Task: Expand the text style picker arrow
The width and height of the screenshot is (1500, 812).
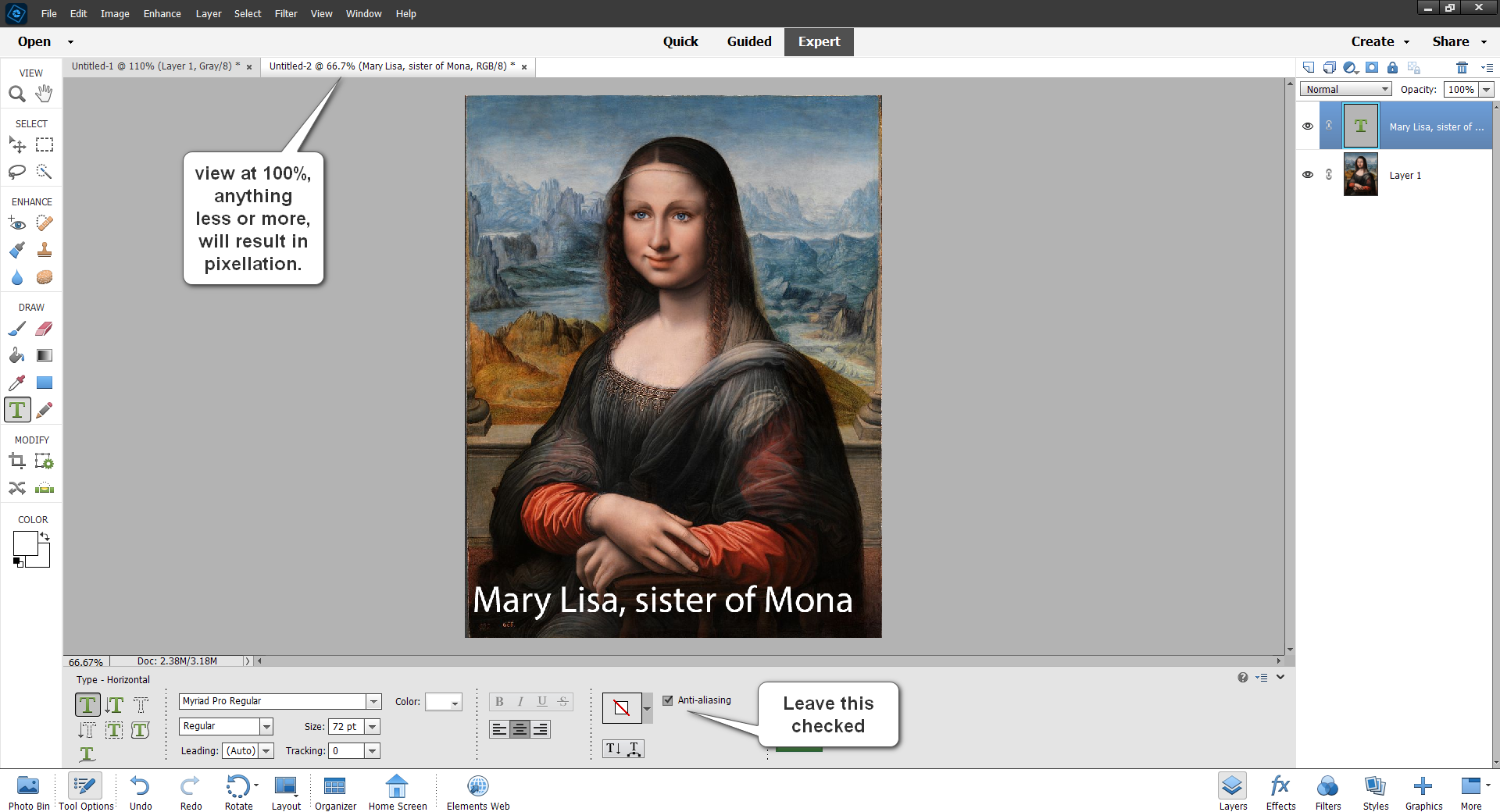Action: click(x=647, y=709)
